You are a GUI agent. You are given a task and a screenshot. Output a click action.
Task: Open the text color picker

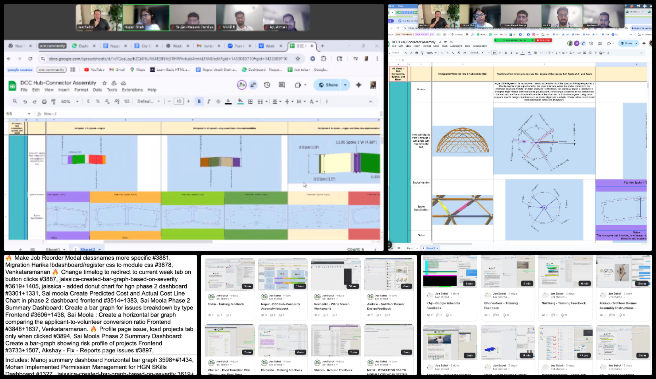click(x=228, y=101)
